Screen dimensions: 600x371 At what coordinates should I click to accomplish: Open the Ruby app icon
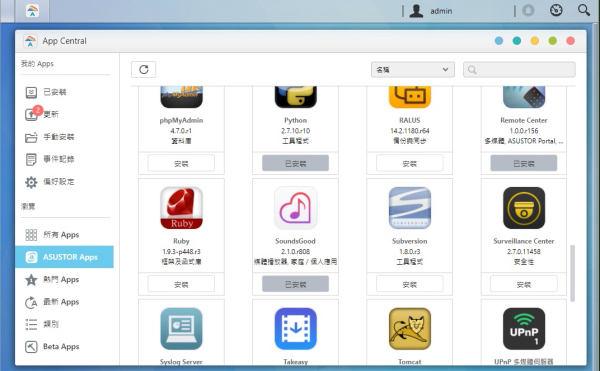pyautogui.click(x=181, y=208)
